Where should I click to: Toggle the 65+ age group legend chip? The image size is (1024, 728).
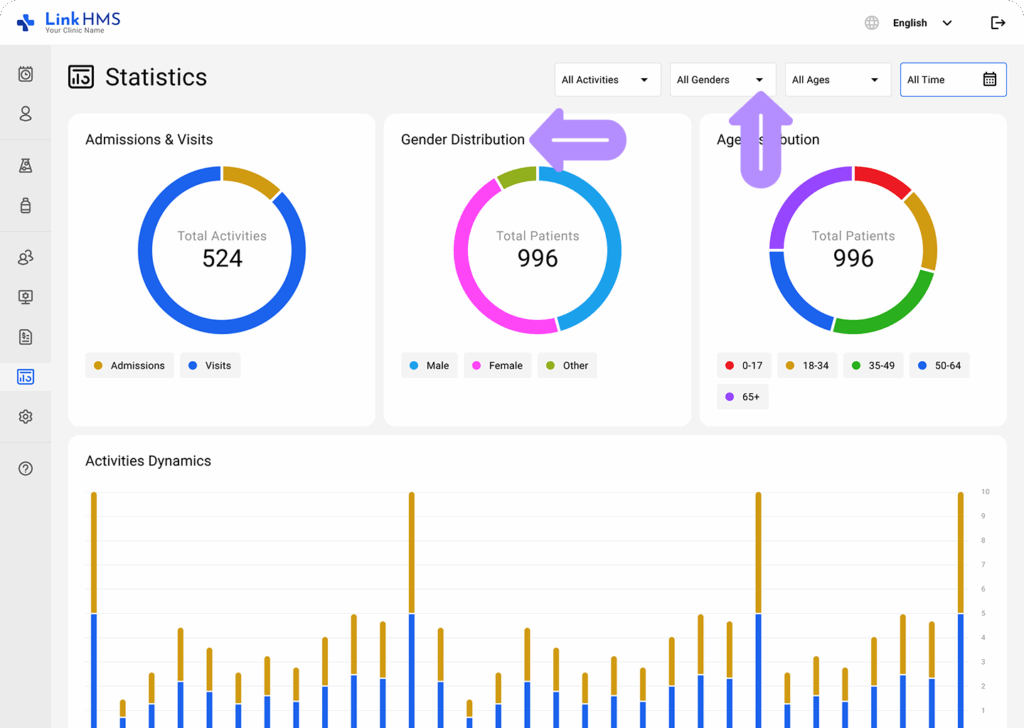pos(742,396)
